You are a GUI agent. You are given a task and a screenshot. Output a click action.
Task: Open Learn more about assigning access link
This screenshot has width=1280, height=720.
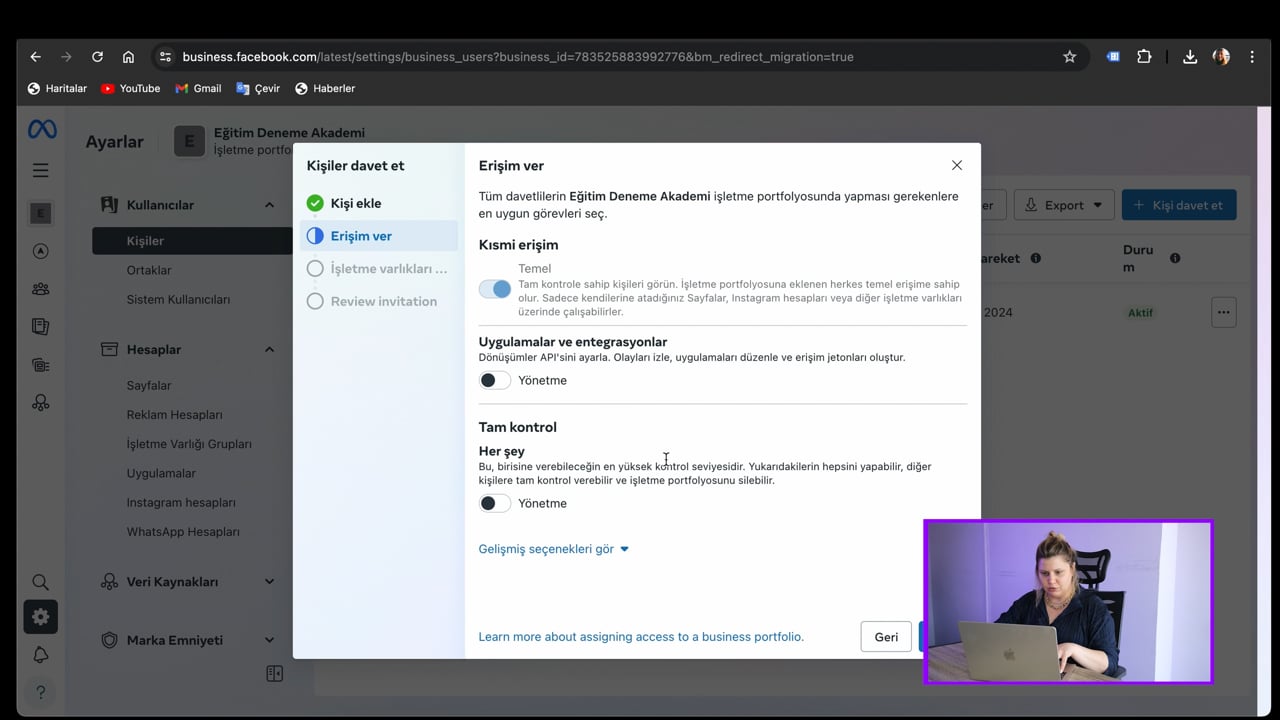[x=641, y=637]
